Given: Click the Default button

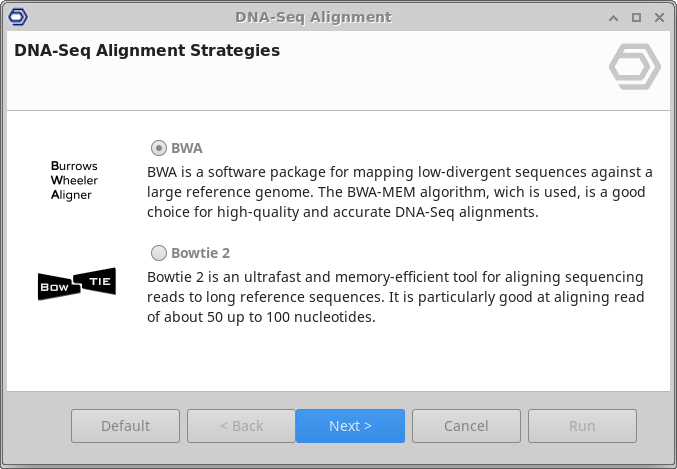Looking at the screenshot, I should [x=126, y=426].
